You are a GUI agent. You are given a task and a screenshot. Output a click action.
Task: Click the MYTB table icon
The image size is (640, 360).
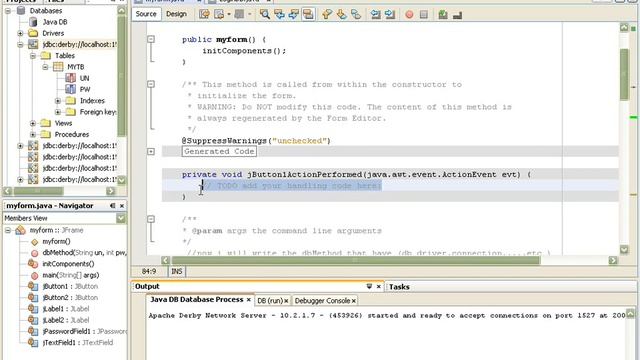click(x=58, y=67)
